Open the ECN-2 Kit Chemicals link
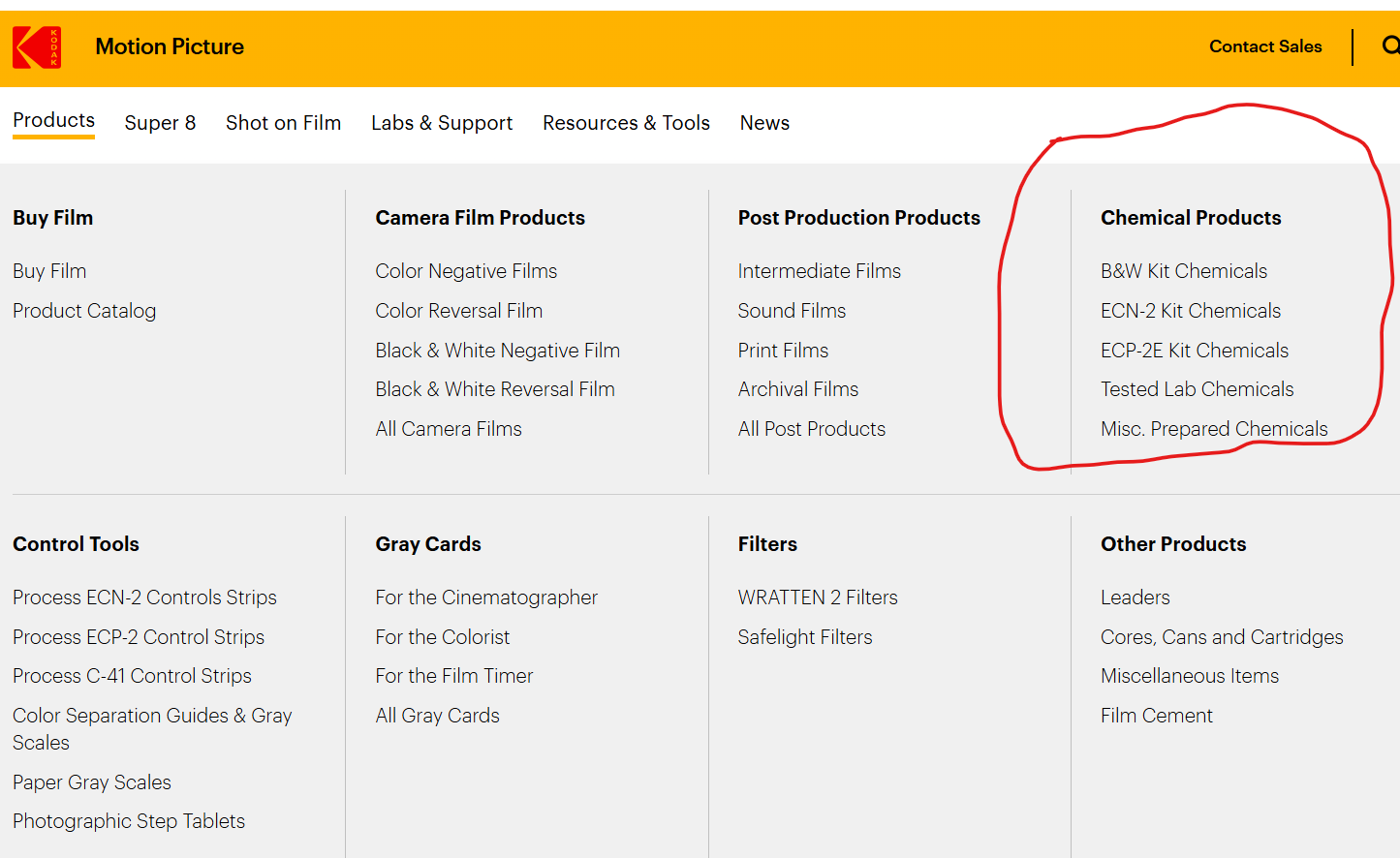 tap(1190, 311)
